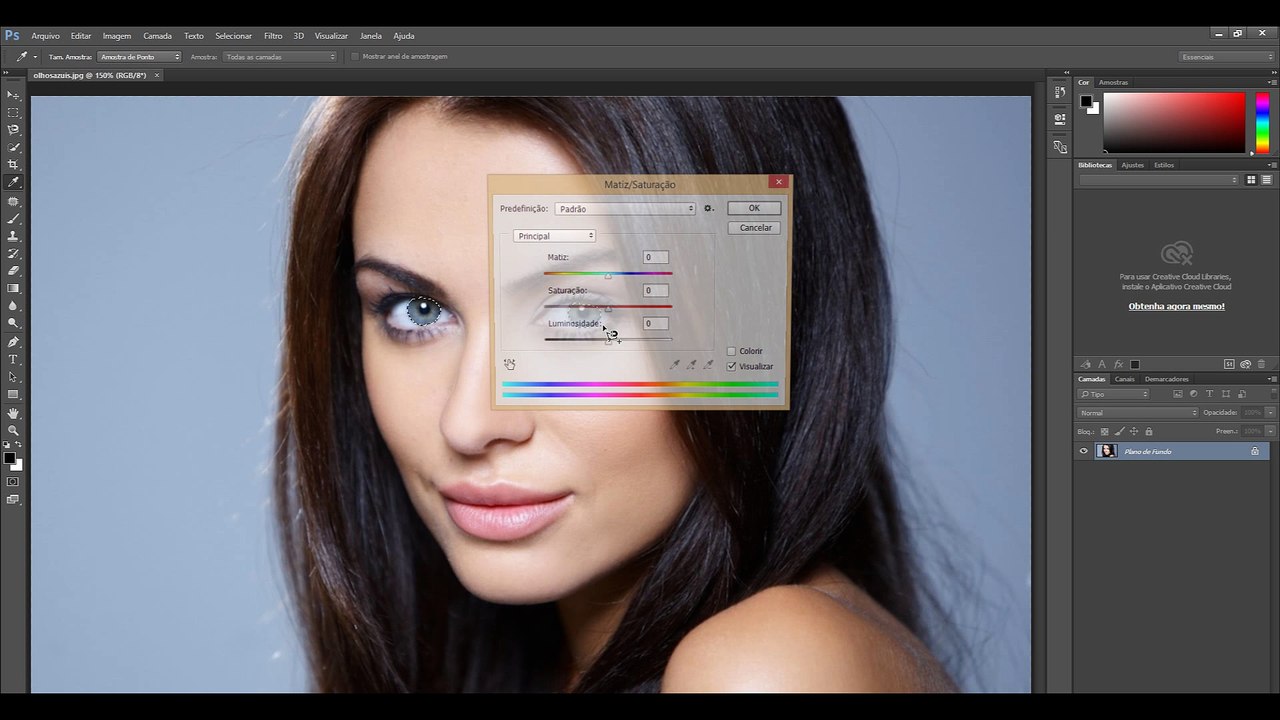1280x720 pixels.
Task: Uncheck the Visualizar checkbox
Action: [x=731, y=366]
